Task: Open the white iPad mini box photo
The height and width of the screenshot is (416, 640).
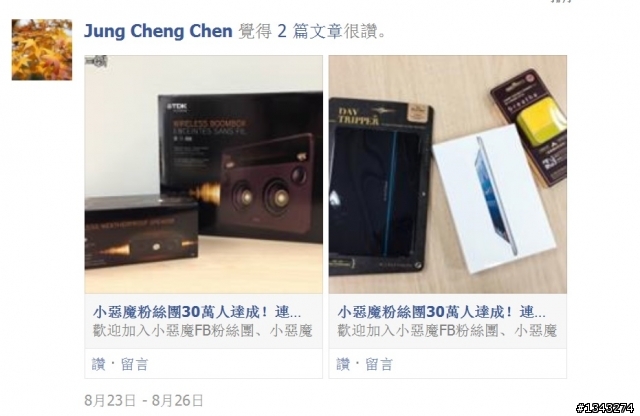Action: [x=448, y=174]
